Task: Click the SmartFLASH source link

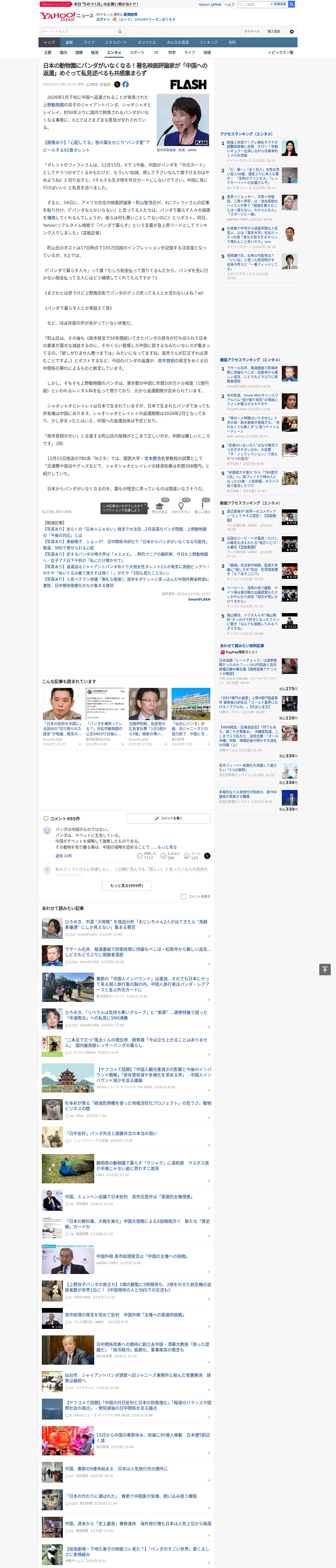Action: point(199,599)
